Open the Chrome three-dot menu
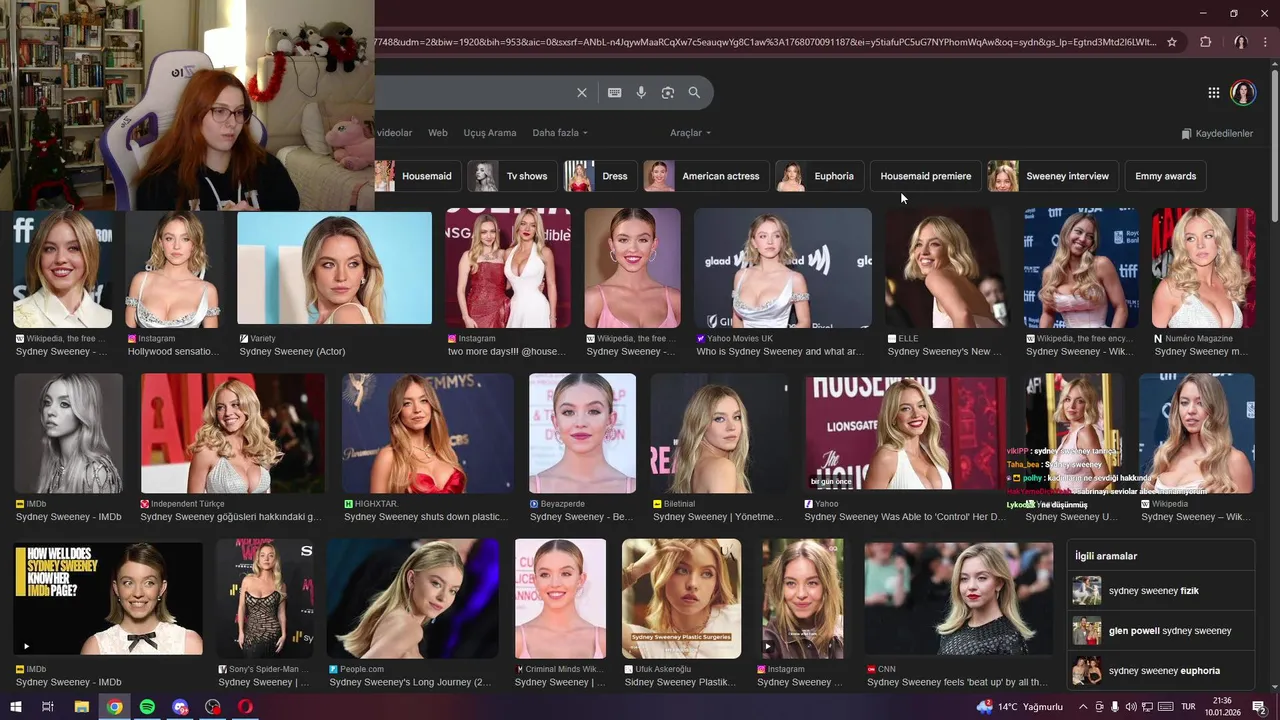Image resolution: width=1280 pixels, height=720 pixels. click(1265, 42)
